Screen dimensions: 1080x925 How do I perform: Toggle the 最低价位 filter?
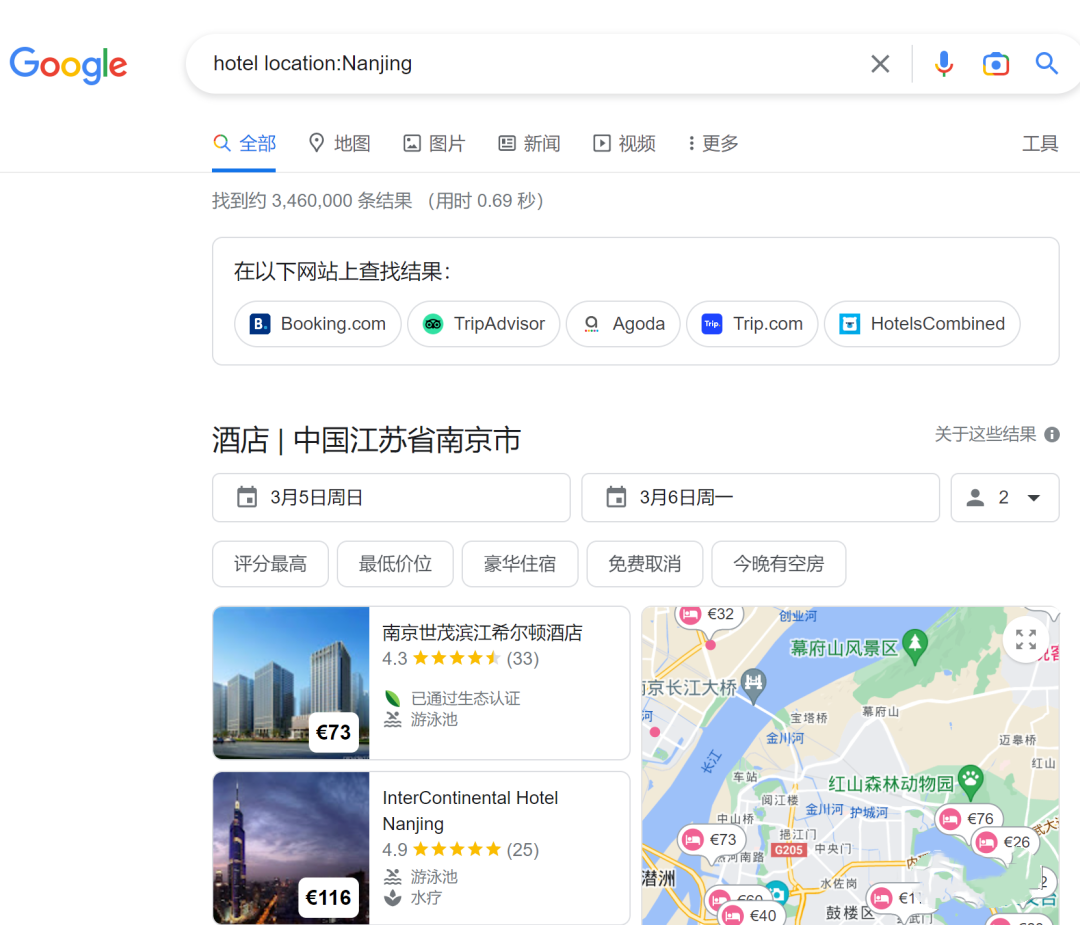tap(395, 564)
